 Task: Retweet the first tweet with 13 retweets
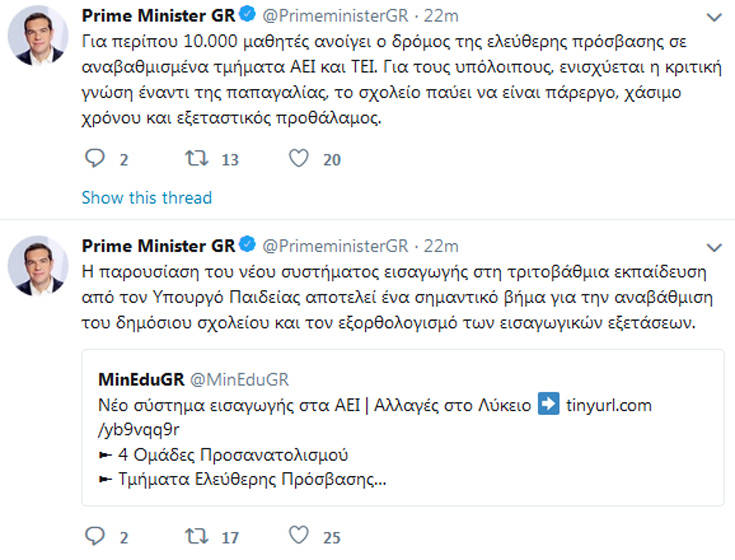pyautogui.click(x=196, y=159)
